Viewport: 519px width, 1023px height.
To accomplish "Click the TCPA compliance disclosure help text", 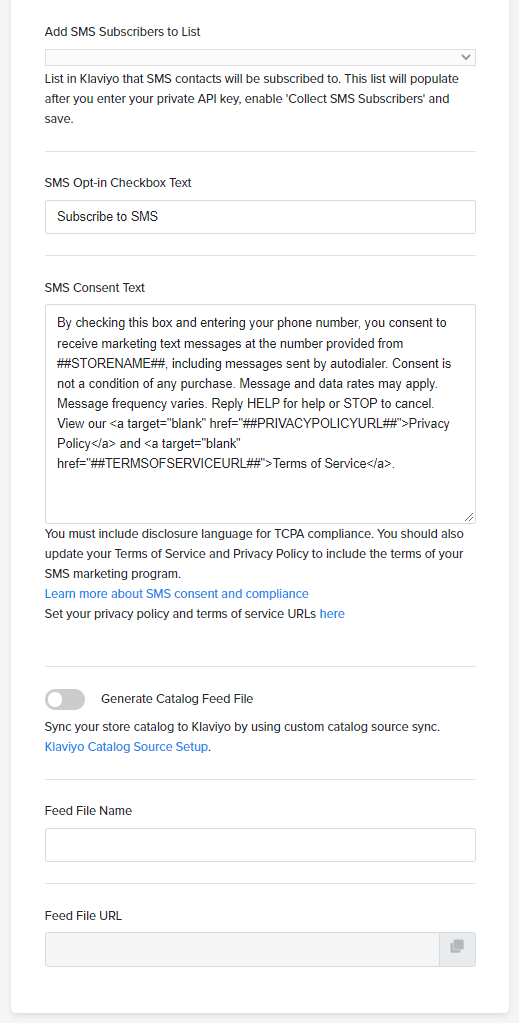I will click(254, 553).
